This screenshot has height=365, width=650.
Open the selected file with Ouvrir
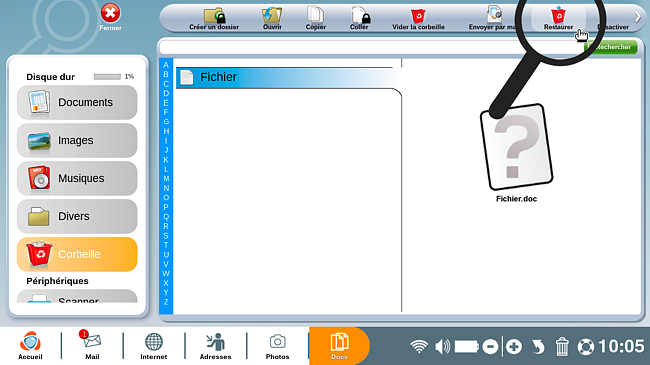(272, 19)
